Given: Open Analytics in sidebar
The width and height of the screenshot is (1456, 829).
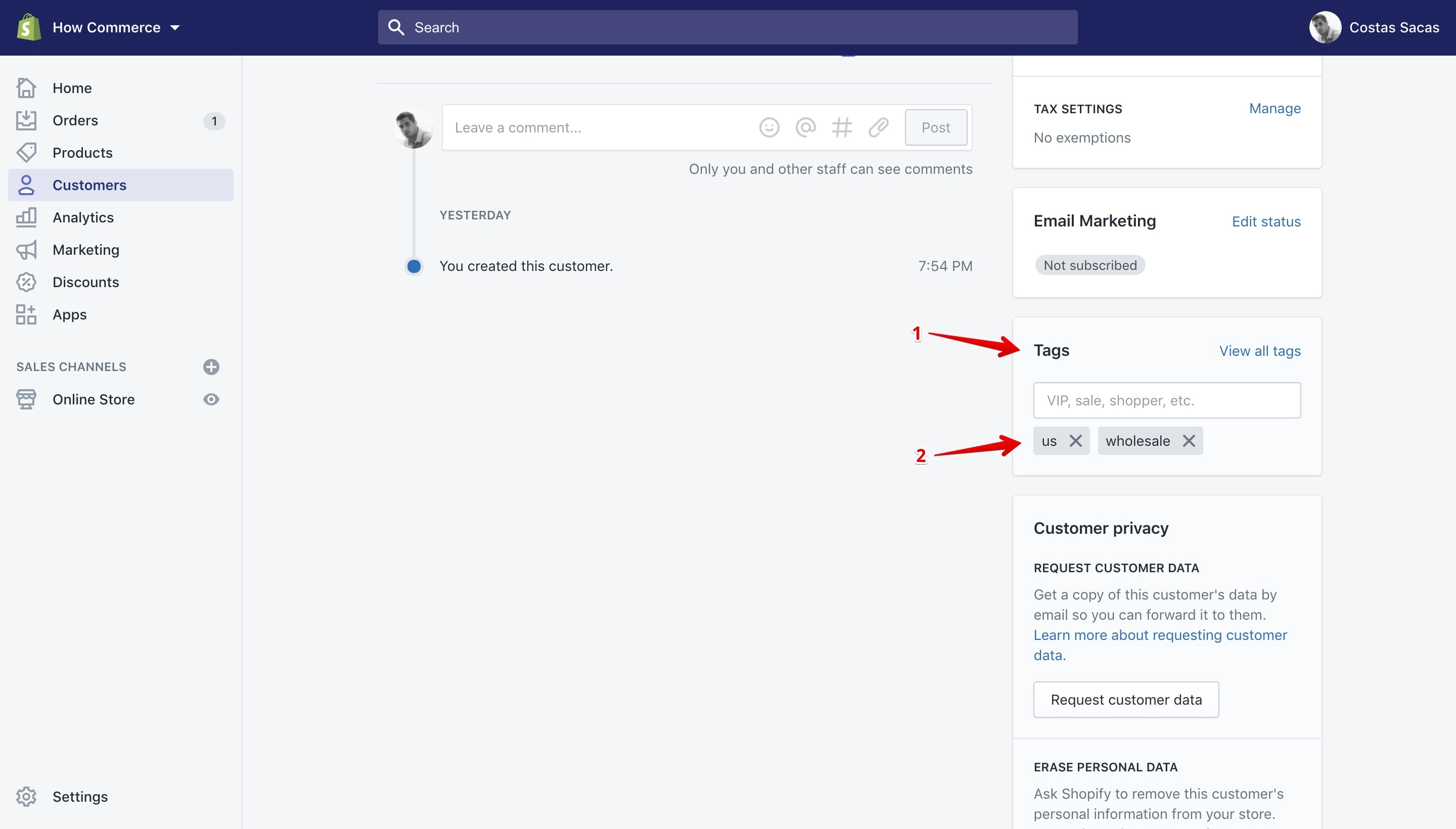Looking at the screenshot, I should (82, 217).
